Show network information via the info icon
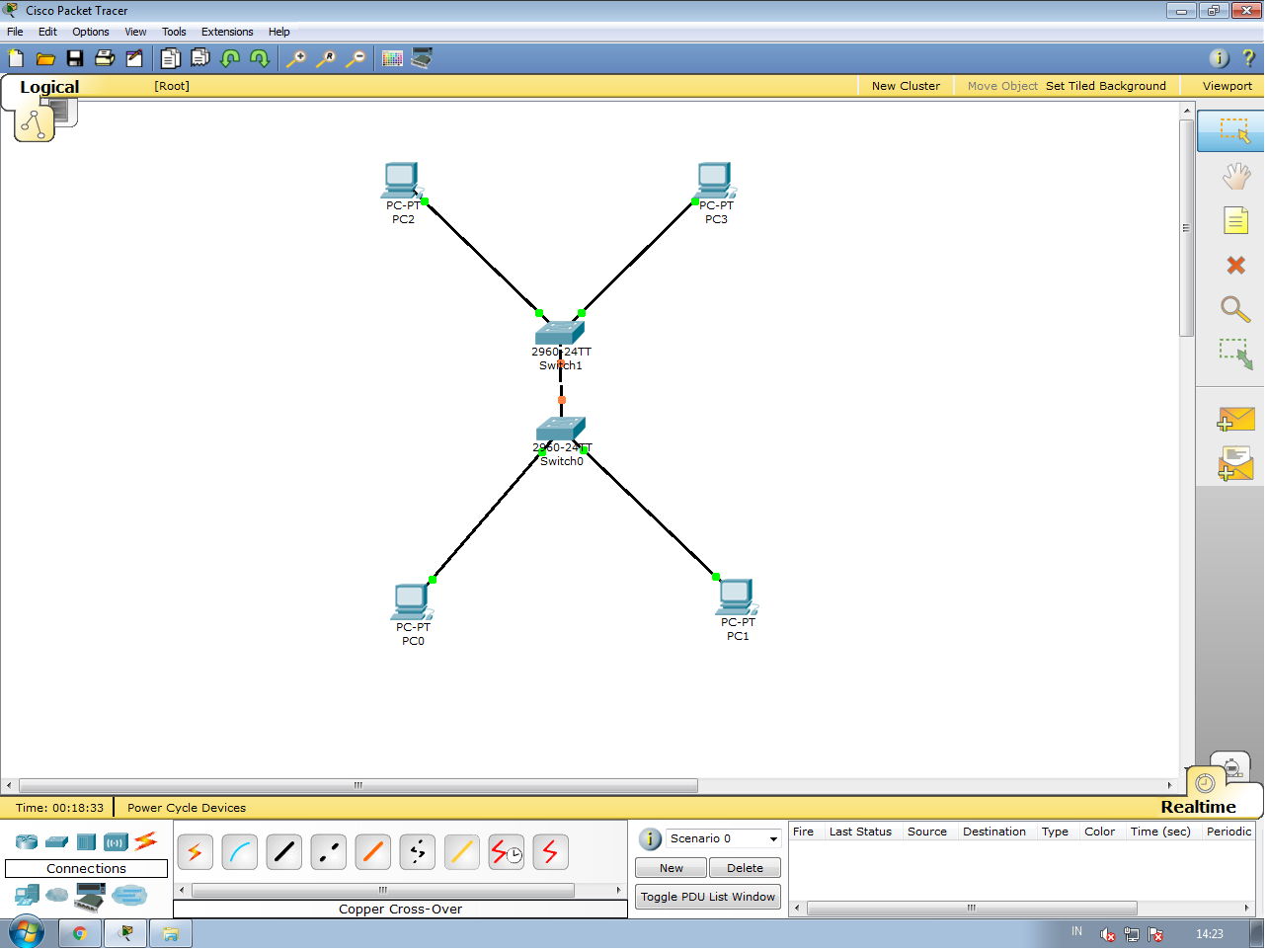Screen dimensions: 1268x952 tap(1220, 58)
